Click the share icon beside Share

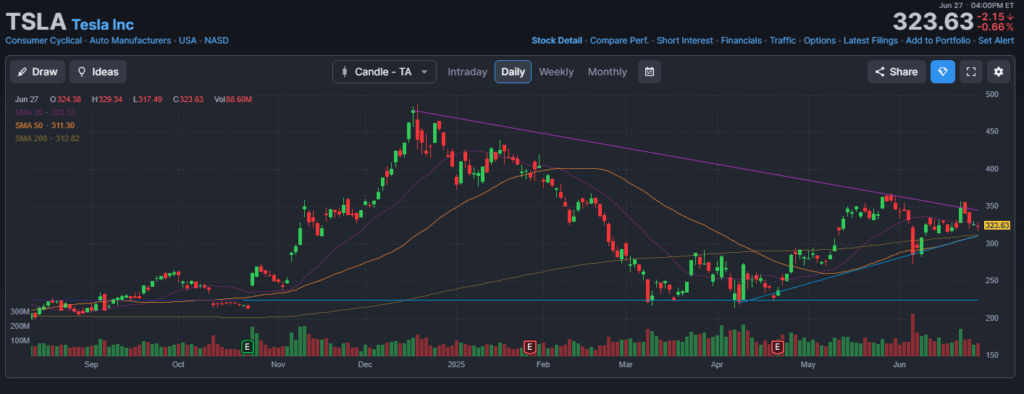tap(880, 72)
